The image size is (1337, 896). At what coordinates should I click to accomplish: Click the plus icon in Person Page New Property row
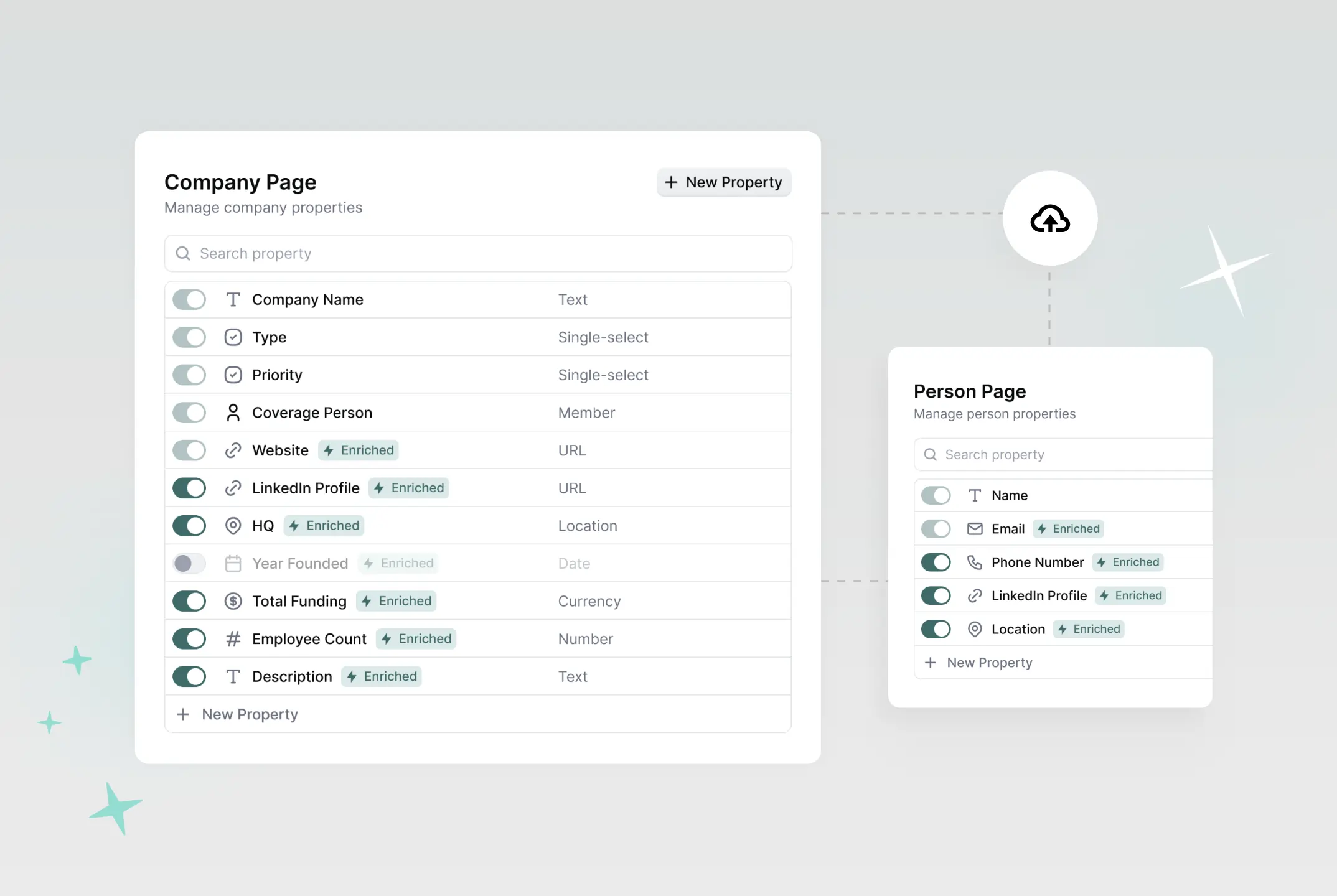click(x=930, y=663)
